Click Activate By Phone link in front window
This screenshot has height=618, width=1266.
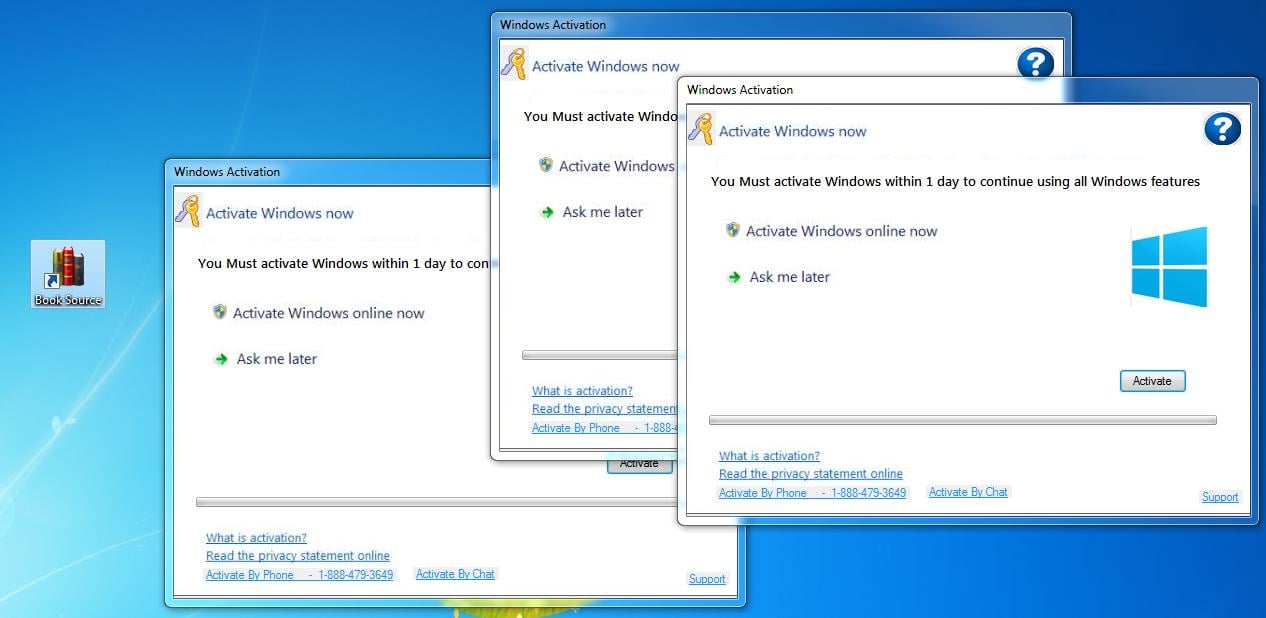tap(812, 493)
